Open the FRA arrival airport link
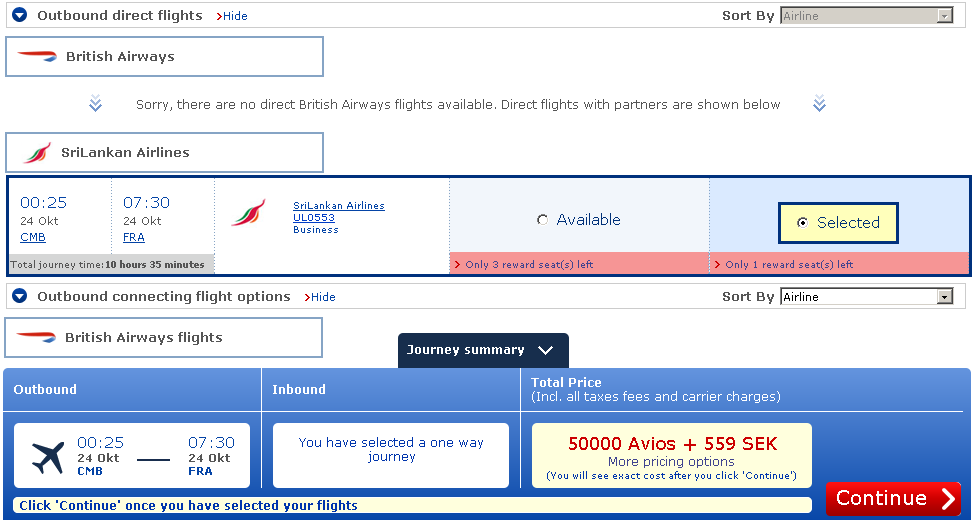This screenshot has width=975, height=520. 134,237
